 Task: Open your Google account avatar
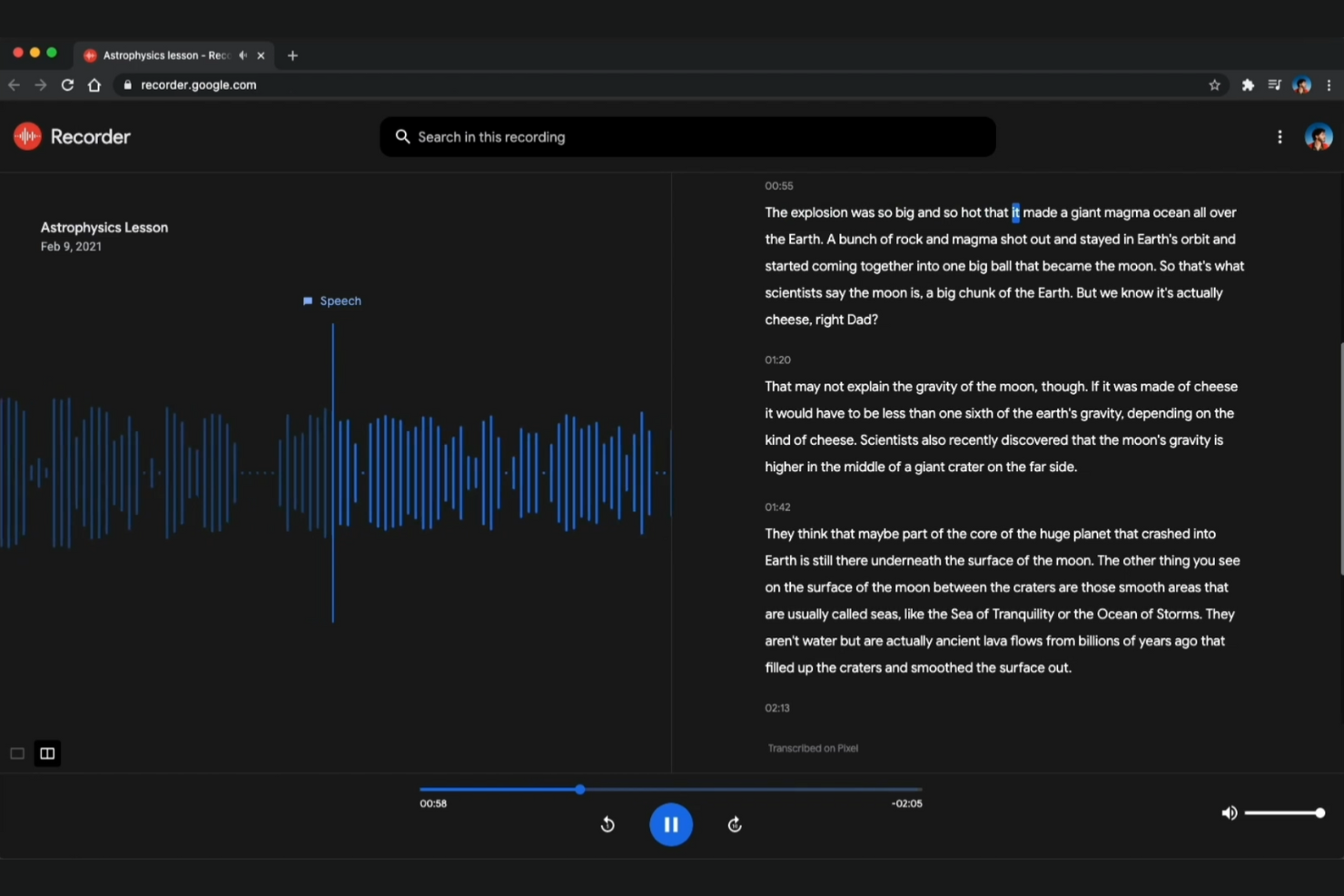tap(1319, 136)
